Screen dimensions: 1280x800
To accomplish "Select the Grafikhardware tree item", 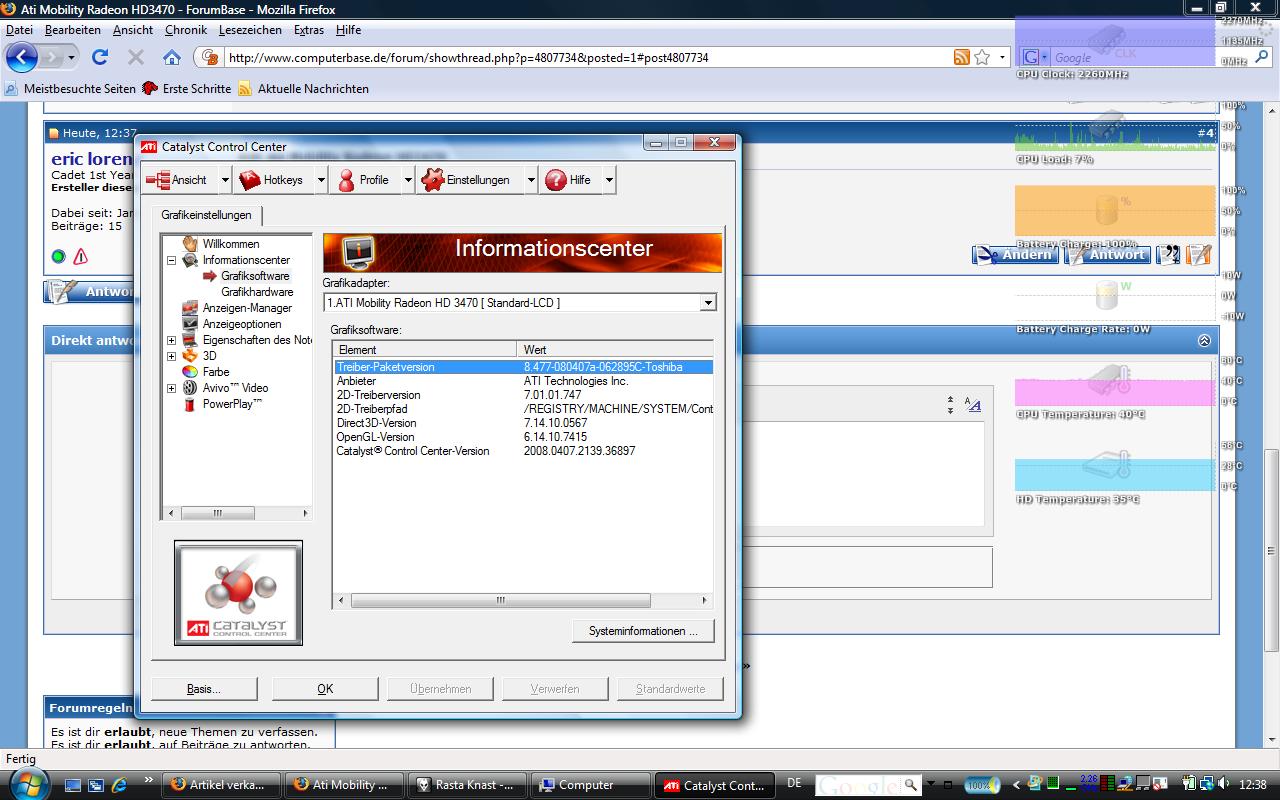I will point(257,292).
